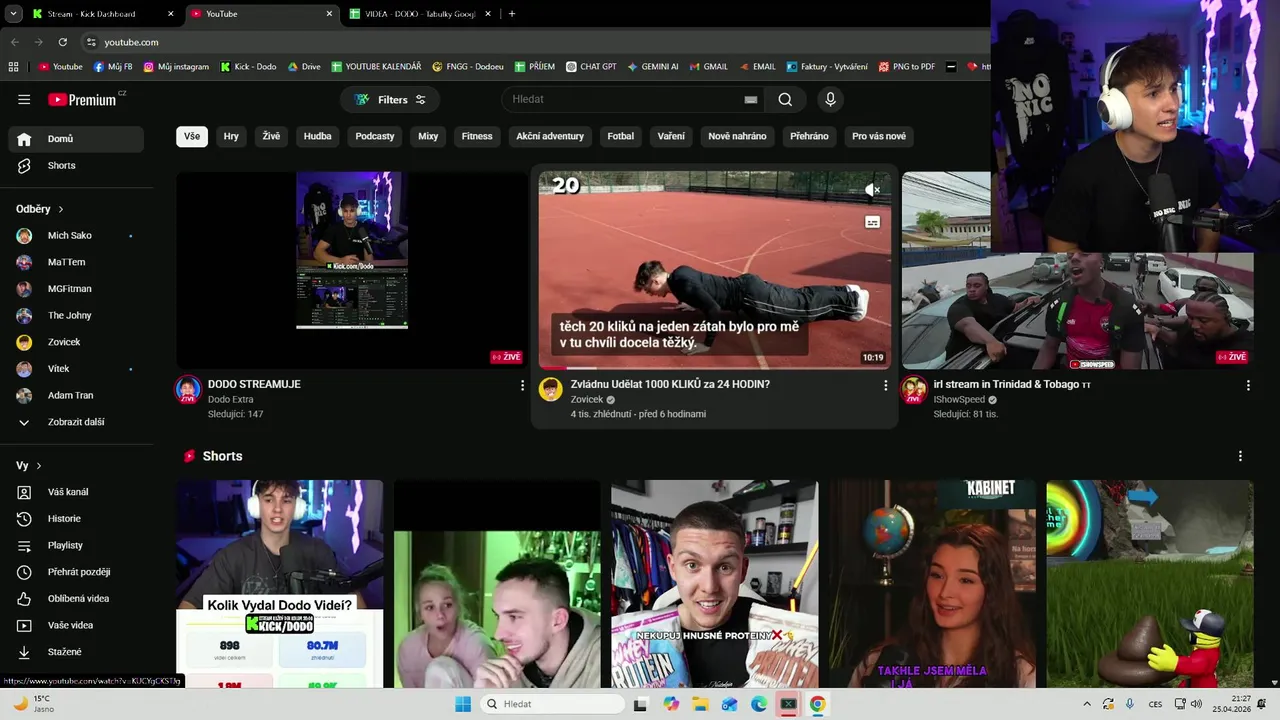The height and width of the screenshot is (720, 1280).
Task: Open Kolik Vydal Dodo Videí short
Action: tap(280, 584)
